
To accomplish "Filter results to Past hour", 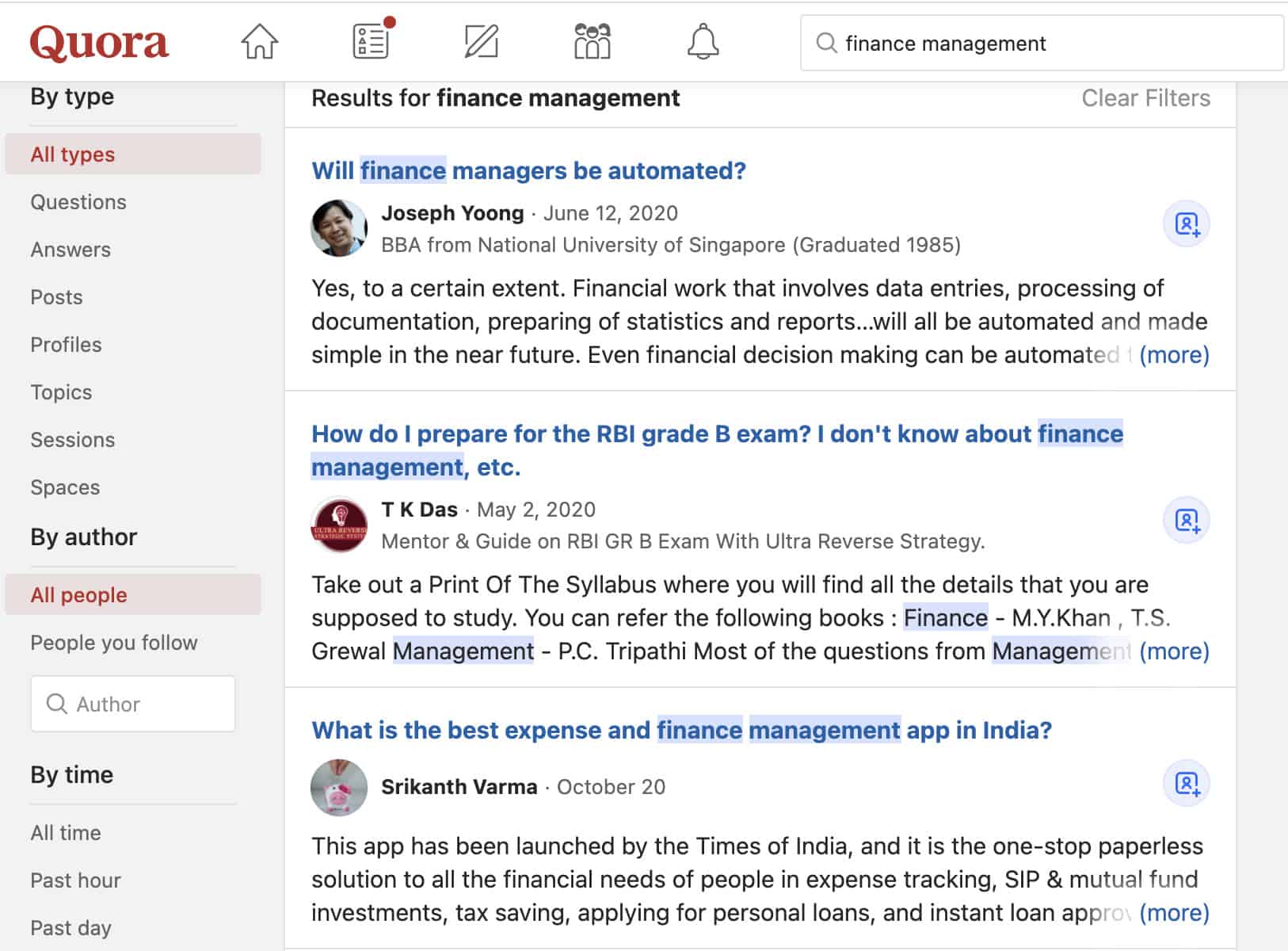I will [75, 880].
